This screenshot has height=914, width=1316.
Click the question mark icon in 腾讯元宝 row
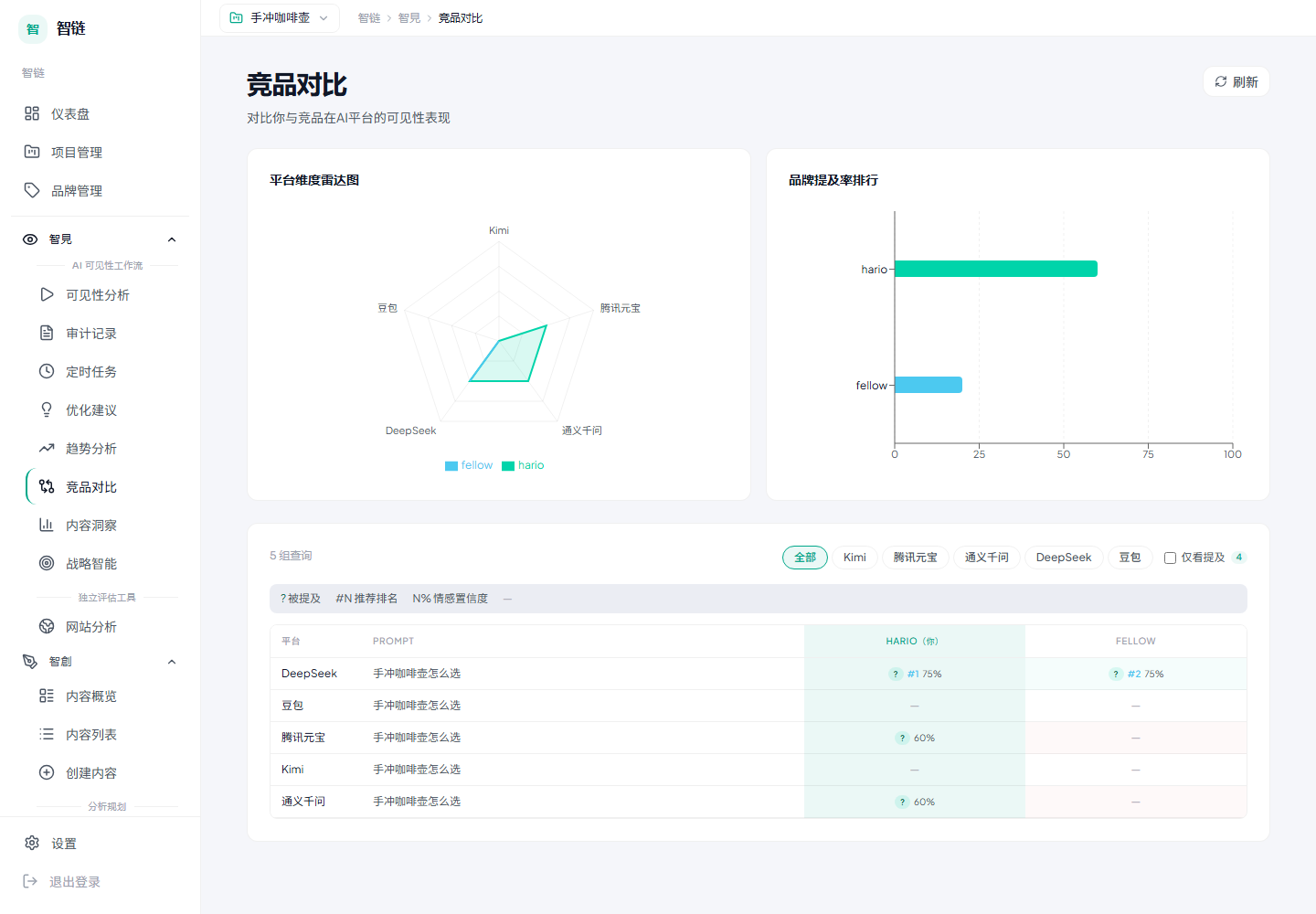click(902, 739)
